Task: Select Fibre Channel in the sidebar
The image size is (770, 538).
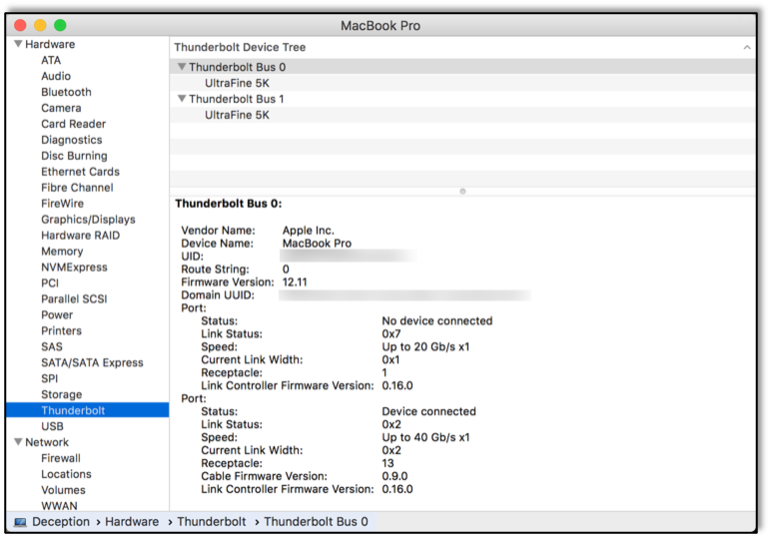Action: (77, 188)
